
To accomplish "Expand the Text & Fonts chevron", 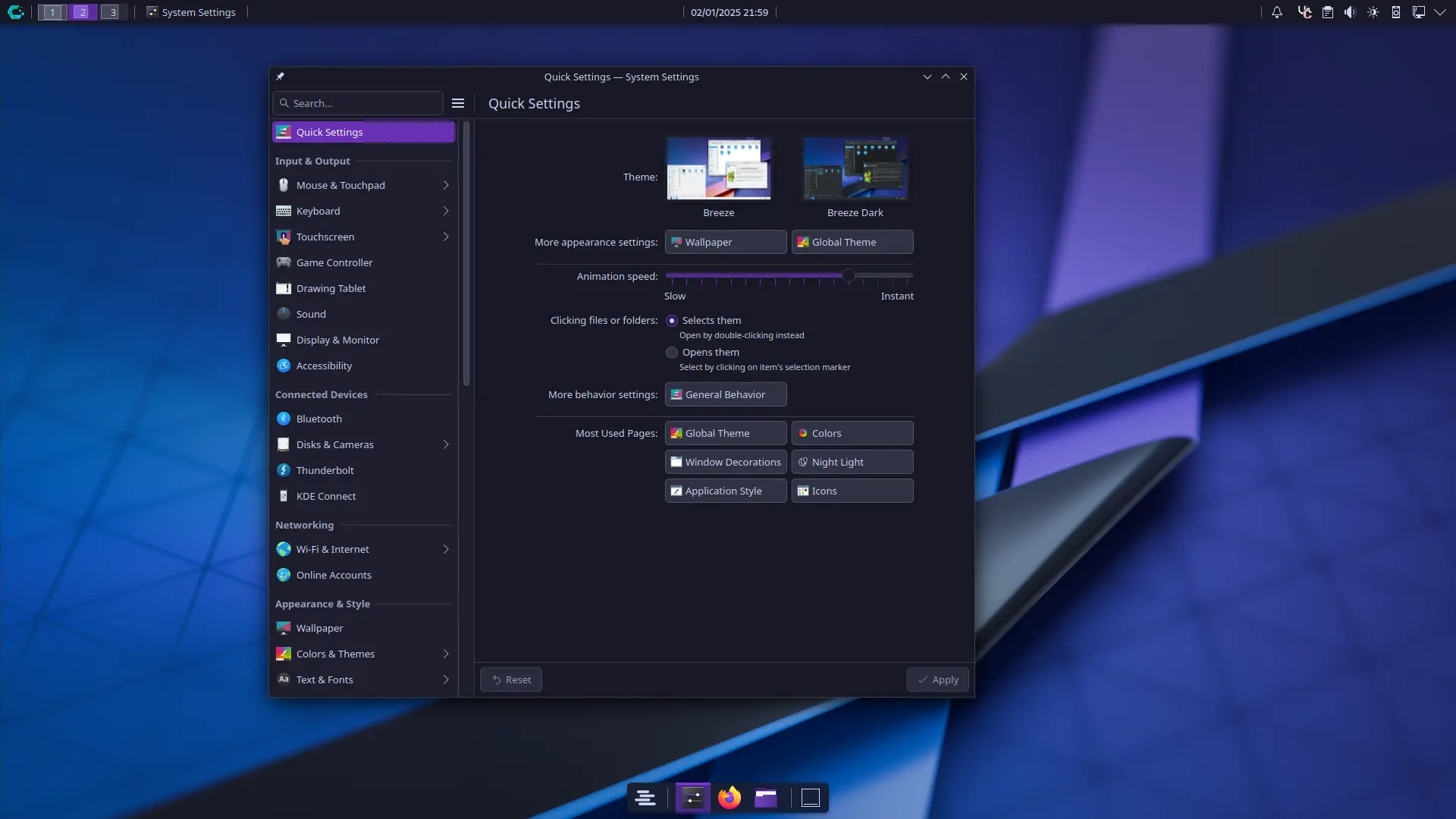I will point(446,679).
